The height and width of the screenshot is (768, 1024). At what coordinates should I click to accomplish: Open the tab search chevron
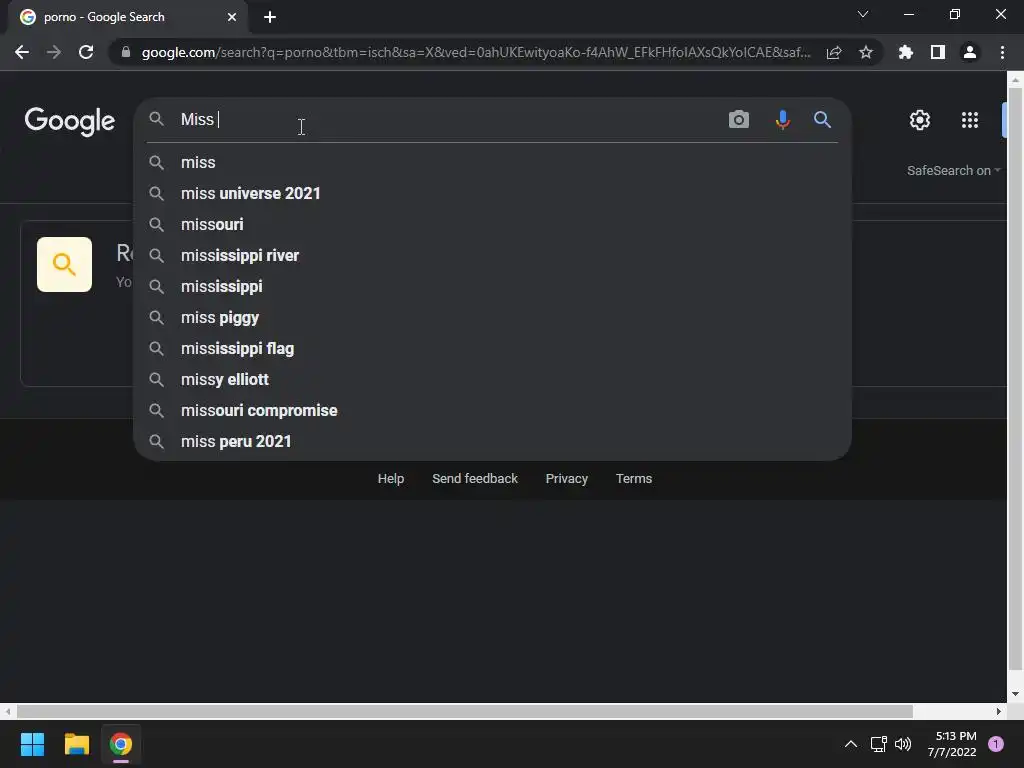863,14
